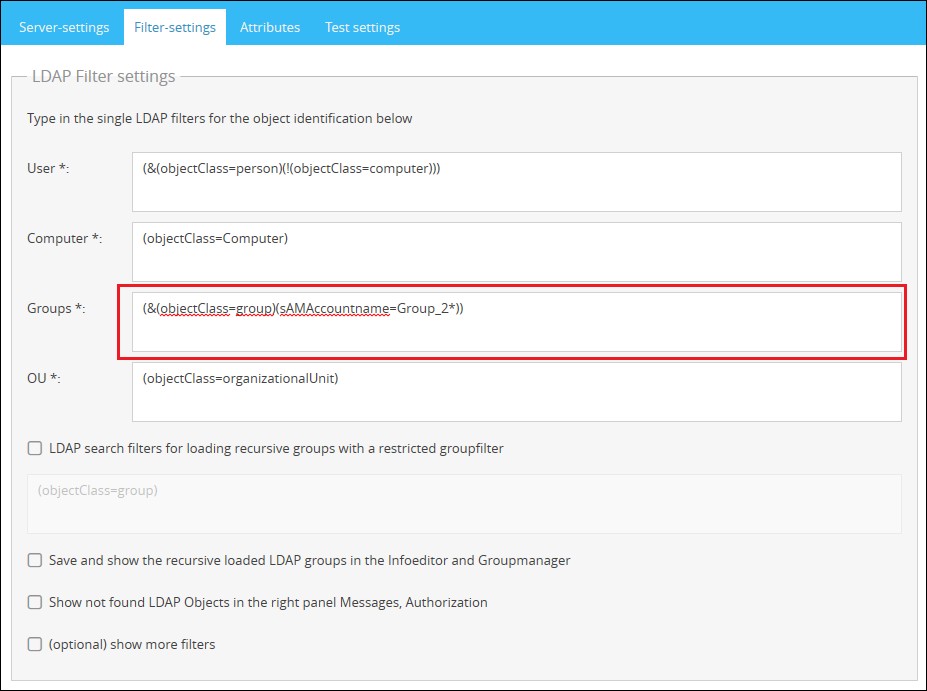Click the underlined sAMAccountname text in Groups filter
927x691 pixels.
pos(334,309)
